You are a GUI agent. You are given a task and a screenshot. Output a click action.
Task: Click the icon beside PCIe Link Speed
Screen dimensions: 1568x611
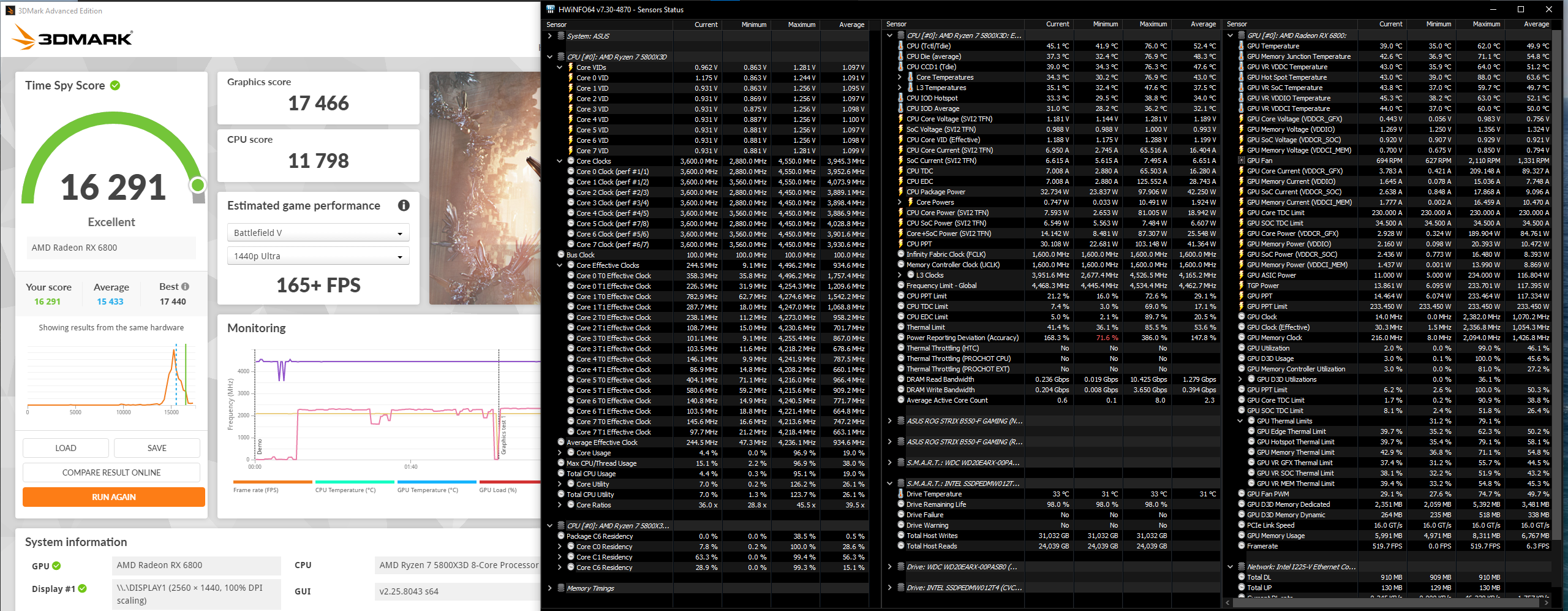(1241, 525)
